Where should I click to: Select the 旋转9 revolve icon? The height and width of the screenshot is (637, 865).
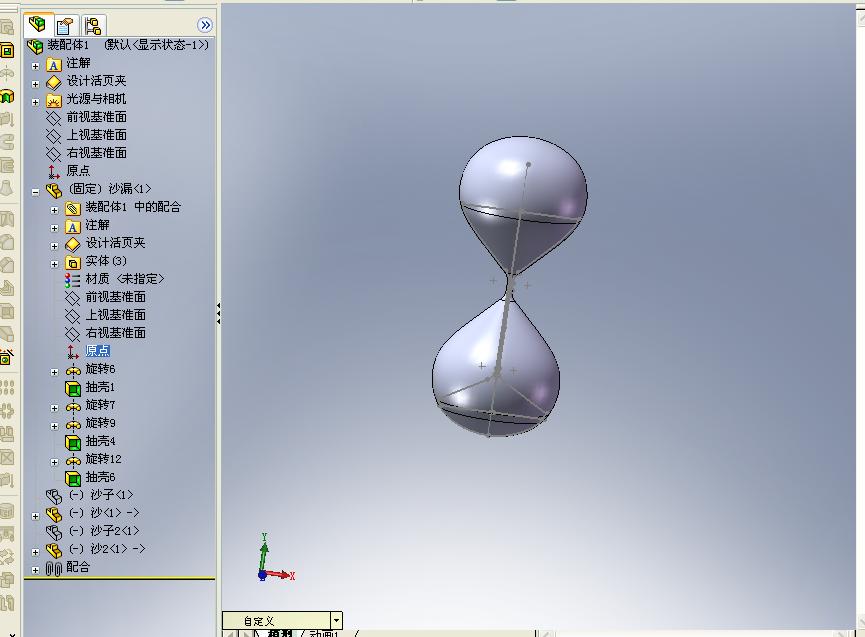pyautogui.click(x=73, y=425)
